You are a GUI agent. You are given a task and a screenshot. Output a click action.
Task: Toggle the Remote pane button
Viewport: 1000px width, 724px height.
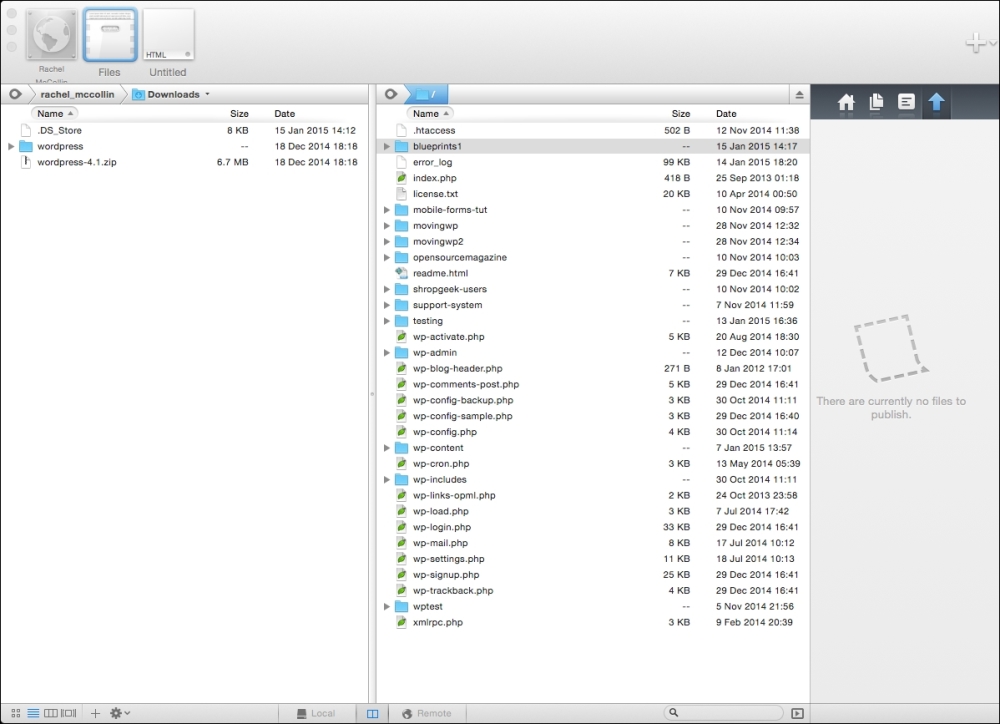click(x=427, y=713)
